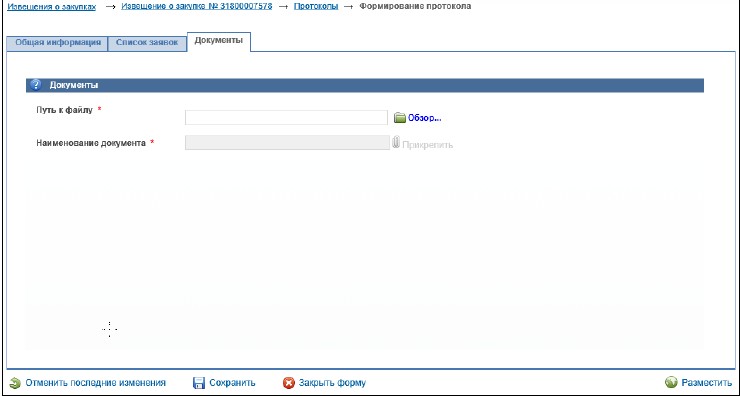Open Извещения о закупках breadcrumb link
The image size is (740, 396).
(x=51, y=7)
